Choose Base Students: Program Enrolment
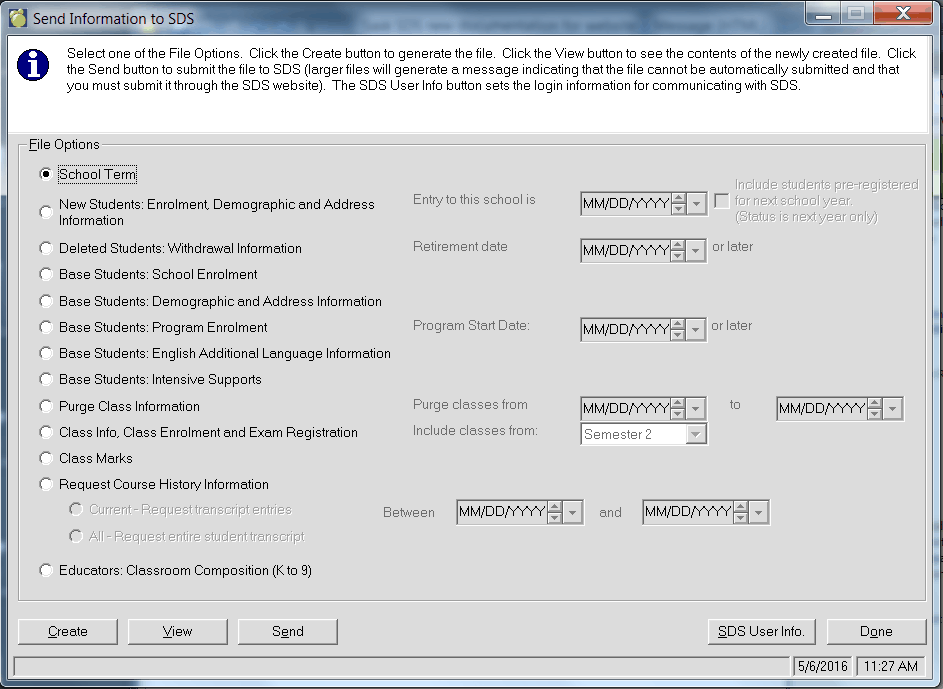The image size is (943, 689). 45,326
